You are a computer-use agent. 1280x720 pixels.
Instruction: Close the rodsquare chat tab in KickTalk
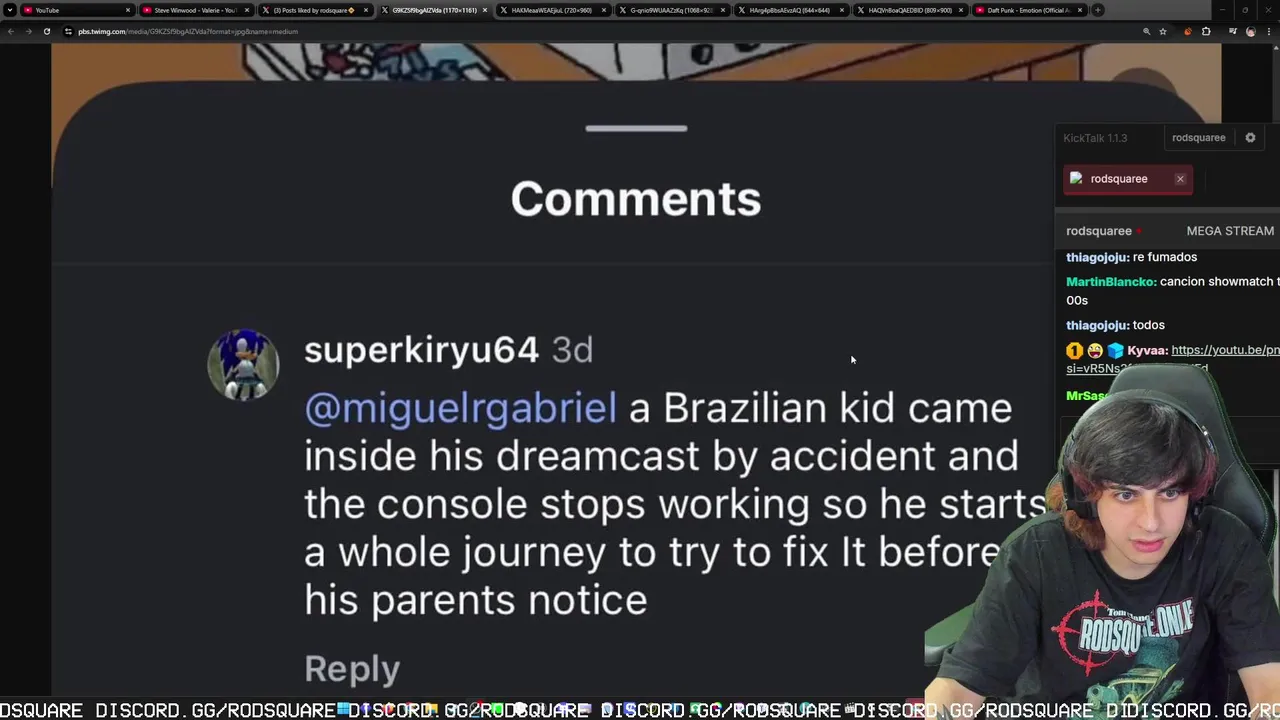tap(1180, 179)
